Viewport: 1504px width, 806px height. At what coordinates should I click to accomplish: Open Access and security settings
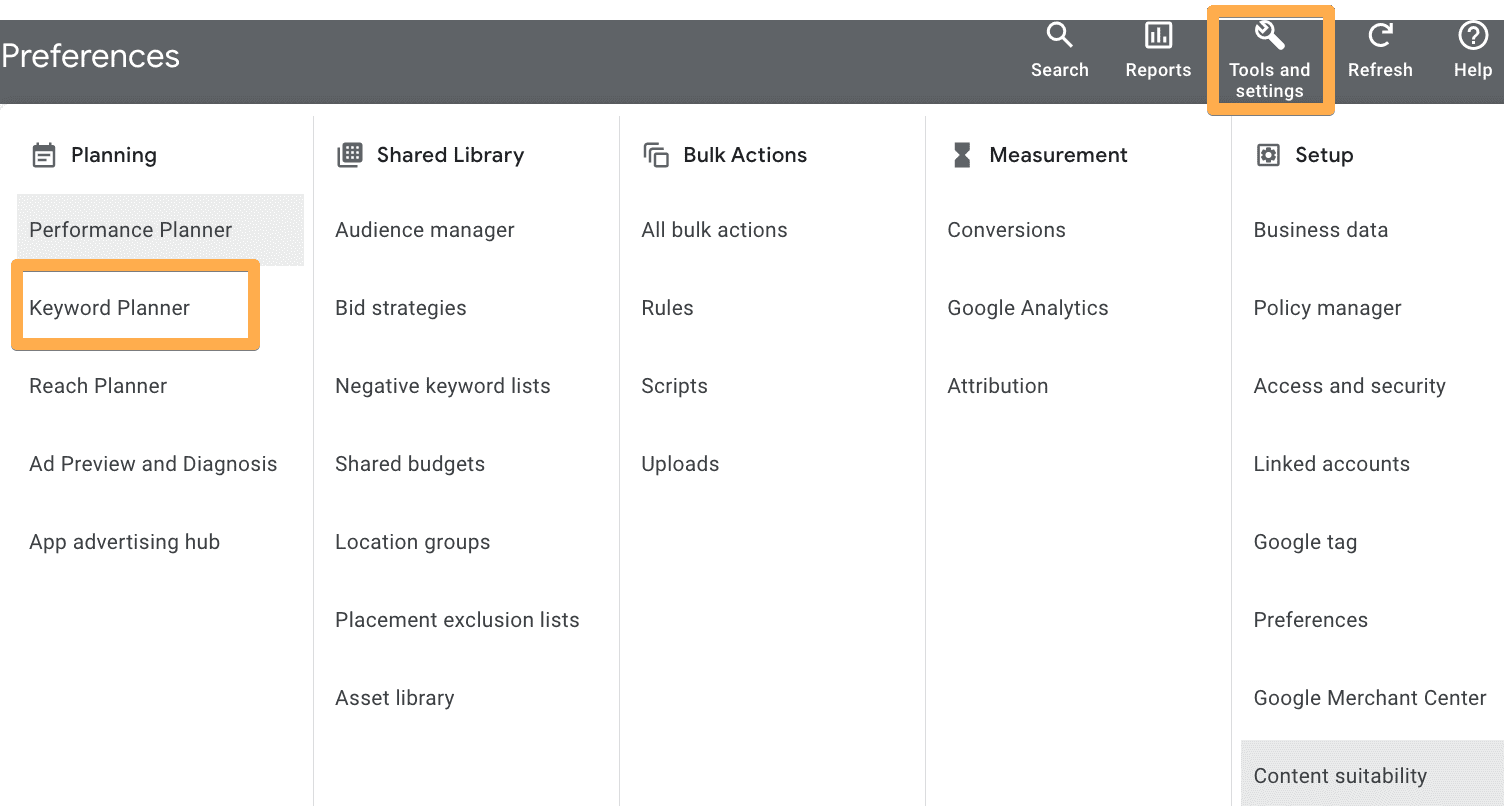(1350, 386)
